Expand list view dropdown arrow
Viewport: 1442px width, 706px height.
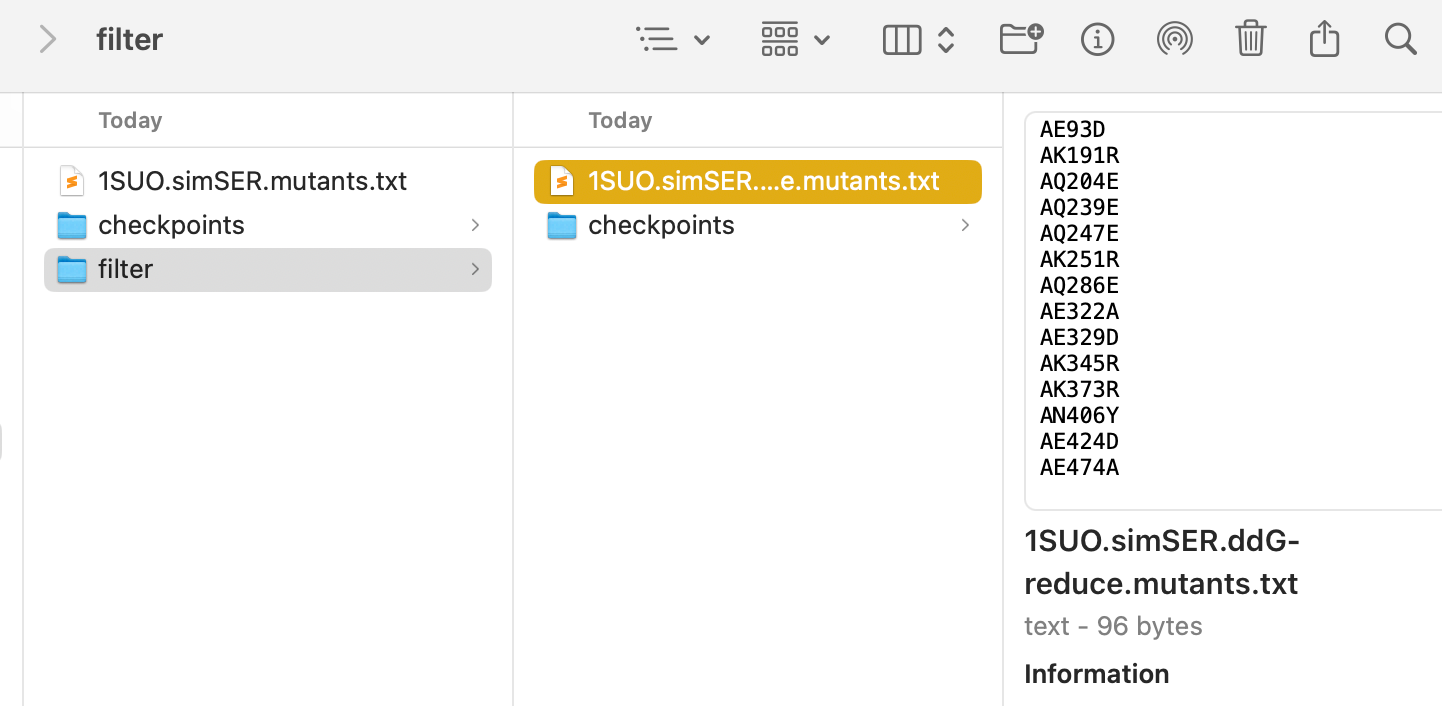[x=702, y=41]
